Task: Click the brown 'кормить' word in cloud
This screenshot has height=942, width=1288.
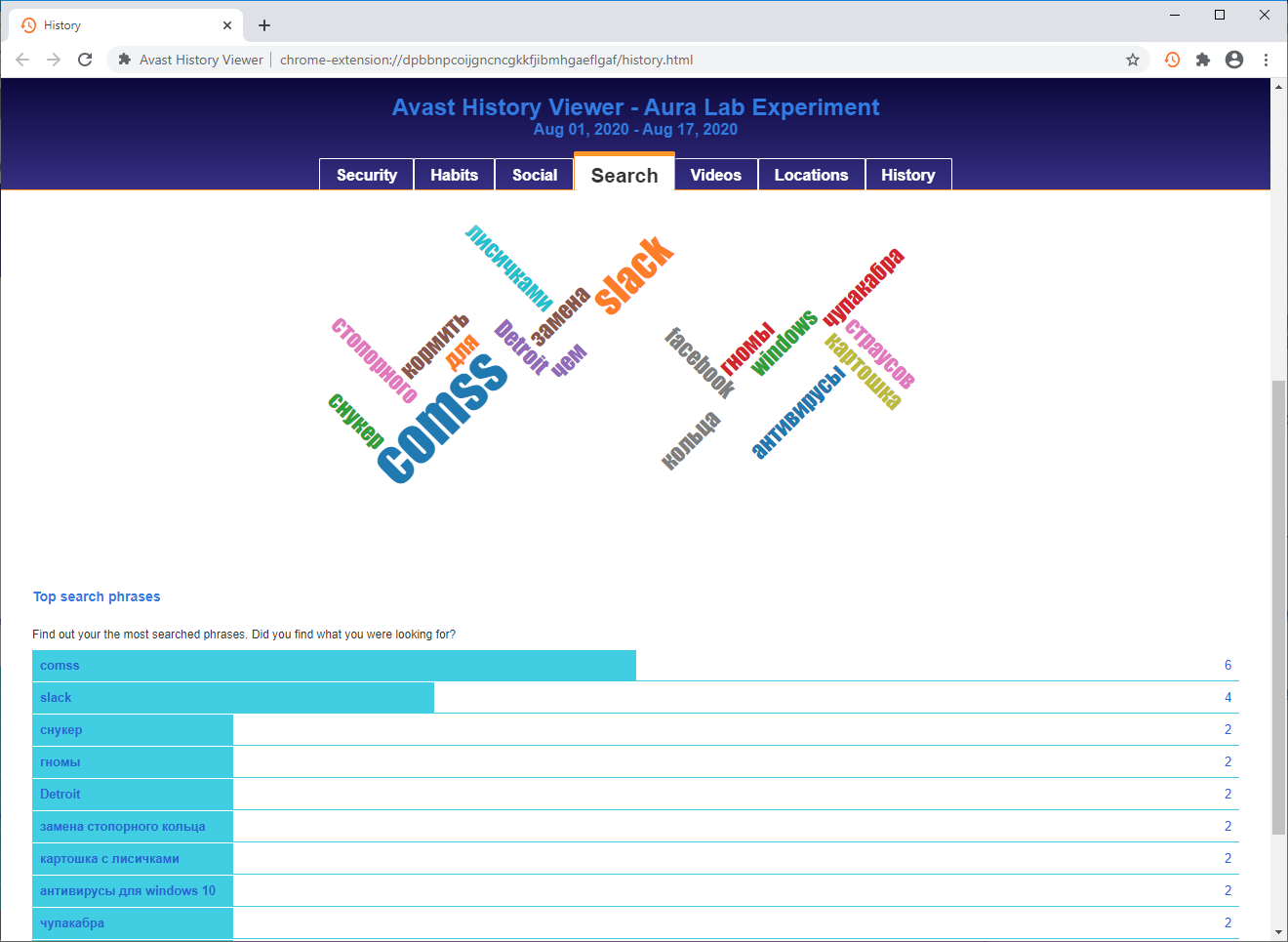Action: 435,346
